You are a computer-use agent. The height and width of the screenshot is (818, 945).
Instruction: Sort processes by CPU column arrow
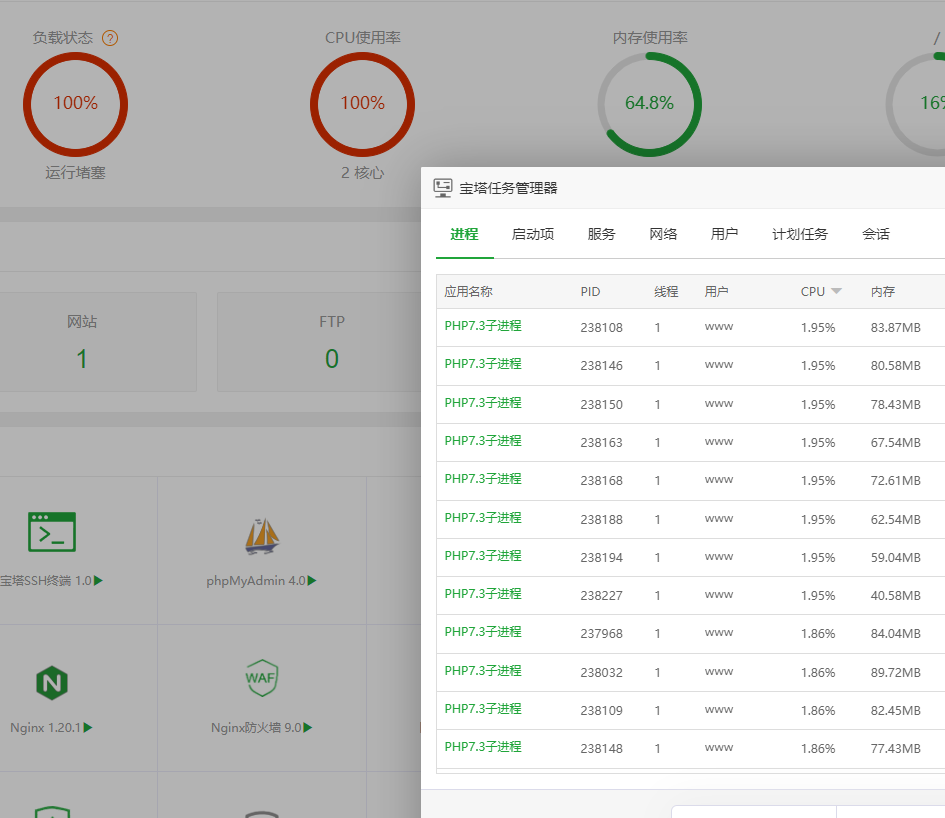click(x=836, y=291)
